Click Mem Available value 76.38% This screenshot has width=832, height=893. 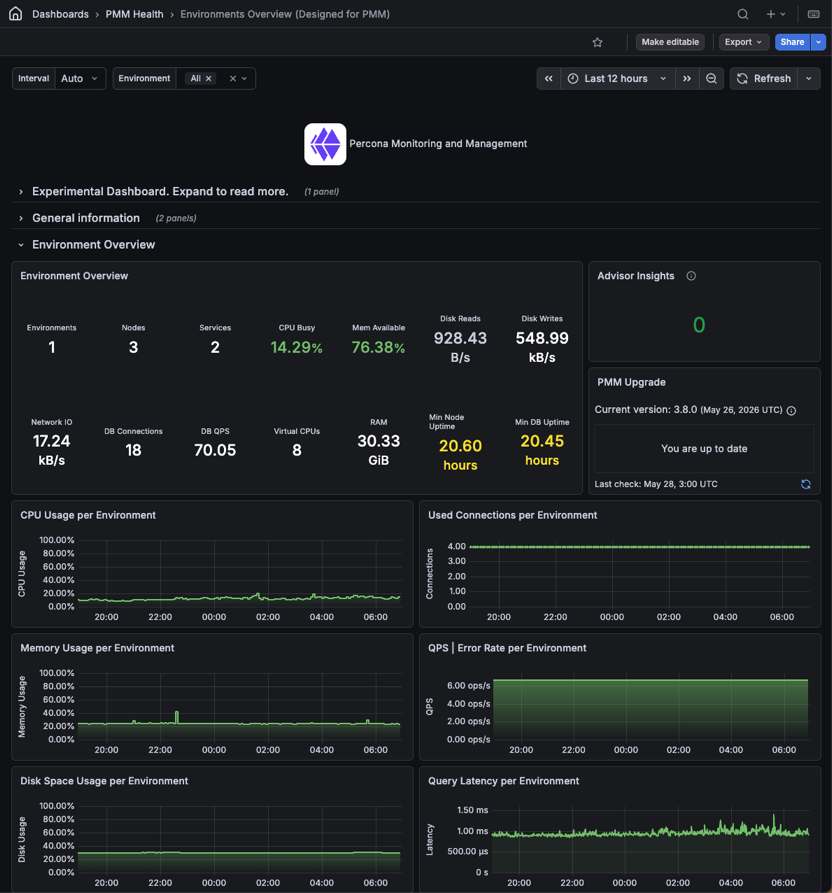point(378,347)
